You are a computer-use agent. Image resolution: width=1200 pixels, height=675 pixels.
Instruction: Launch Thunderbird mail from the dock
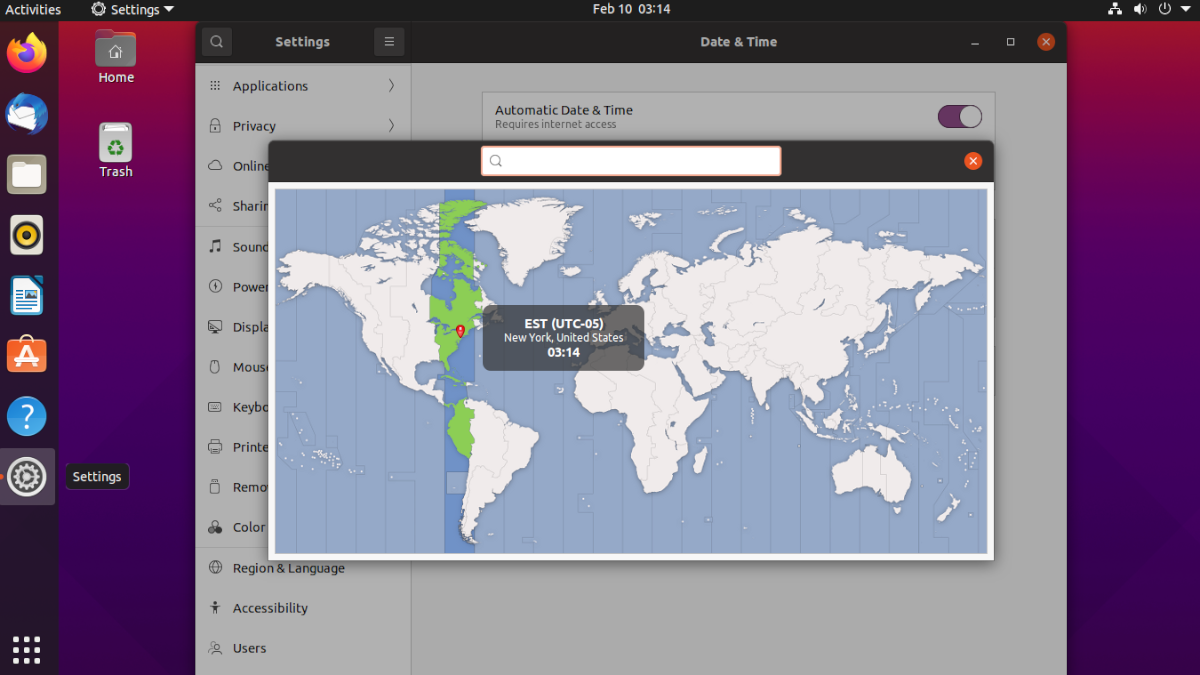(x=27, y=113)
